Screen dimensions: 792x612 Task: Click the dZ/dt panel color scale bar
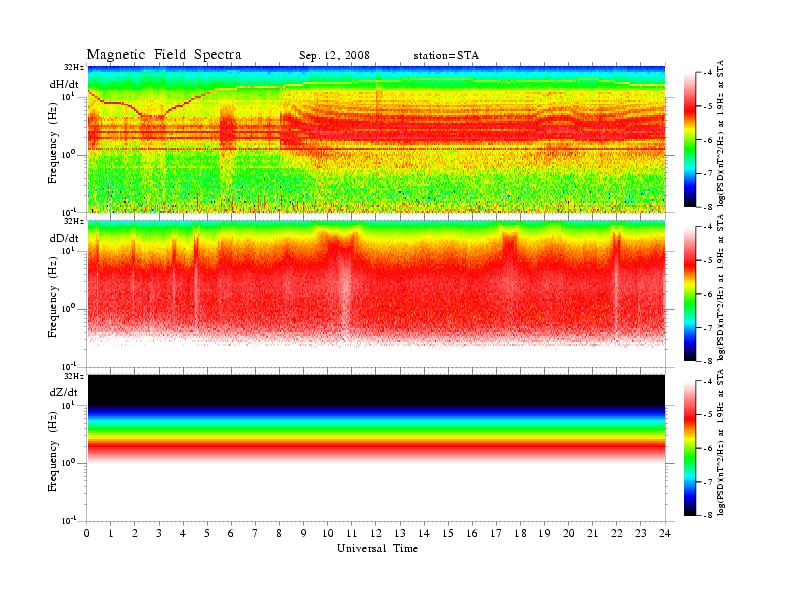pyautogui.click(x=690, y=448)
